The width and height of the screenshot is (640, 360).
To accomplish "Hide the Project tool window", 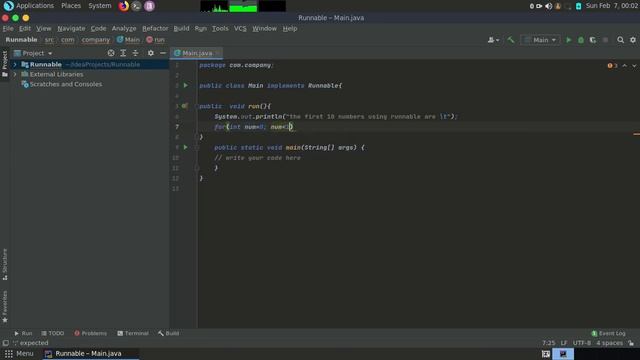I will coord(163,53).
